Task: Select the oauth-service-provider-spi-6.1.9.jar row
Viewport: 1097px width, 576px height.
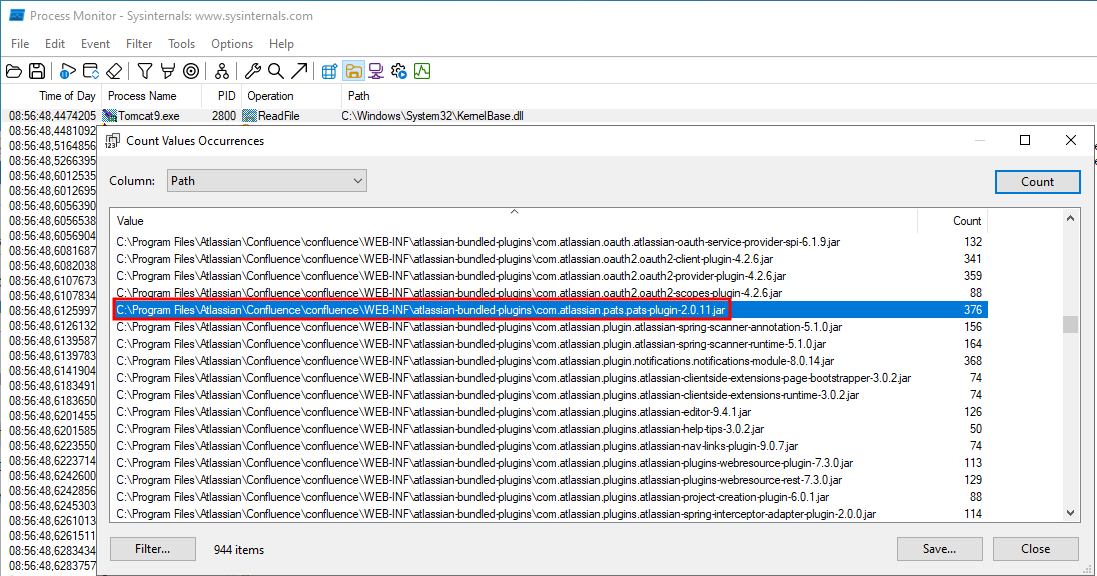Action: coord(549,241)
